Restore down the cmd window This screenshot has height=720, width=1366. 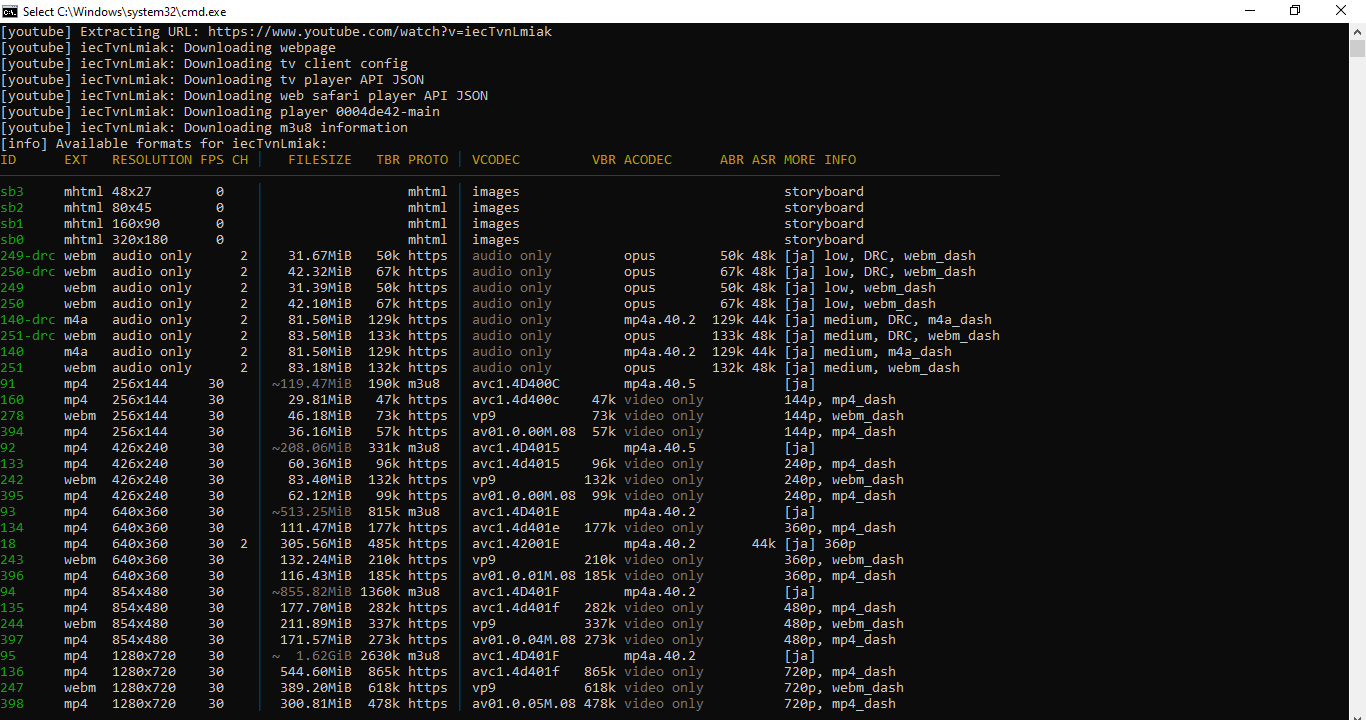tap(1295, 11)
